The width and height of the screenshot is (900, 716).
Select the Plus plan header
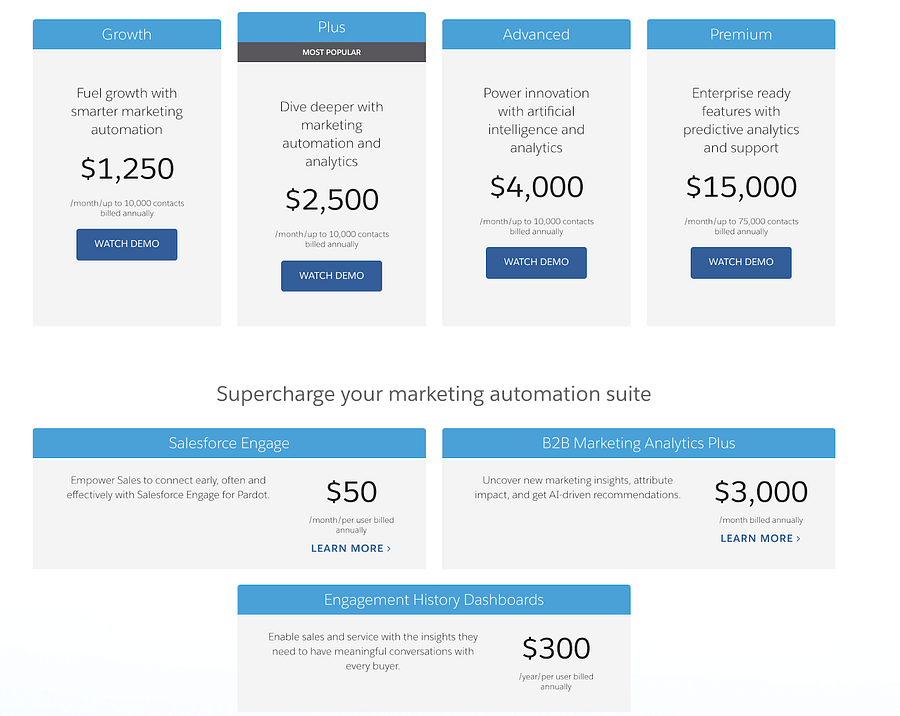[x=331, y=27]
